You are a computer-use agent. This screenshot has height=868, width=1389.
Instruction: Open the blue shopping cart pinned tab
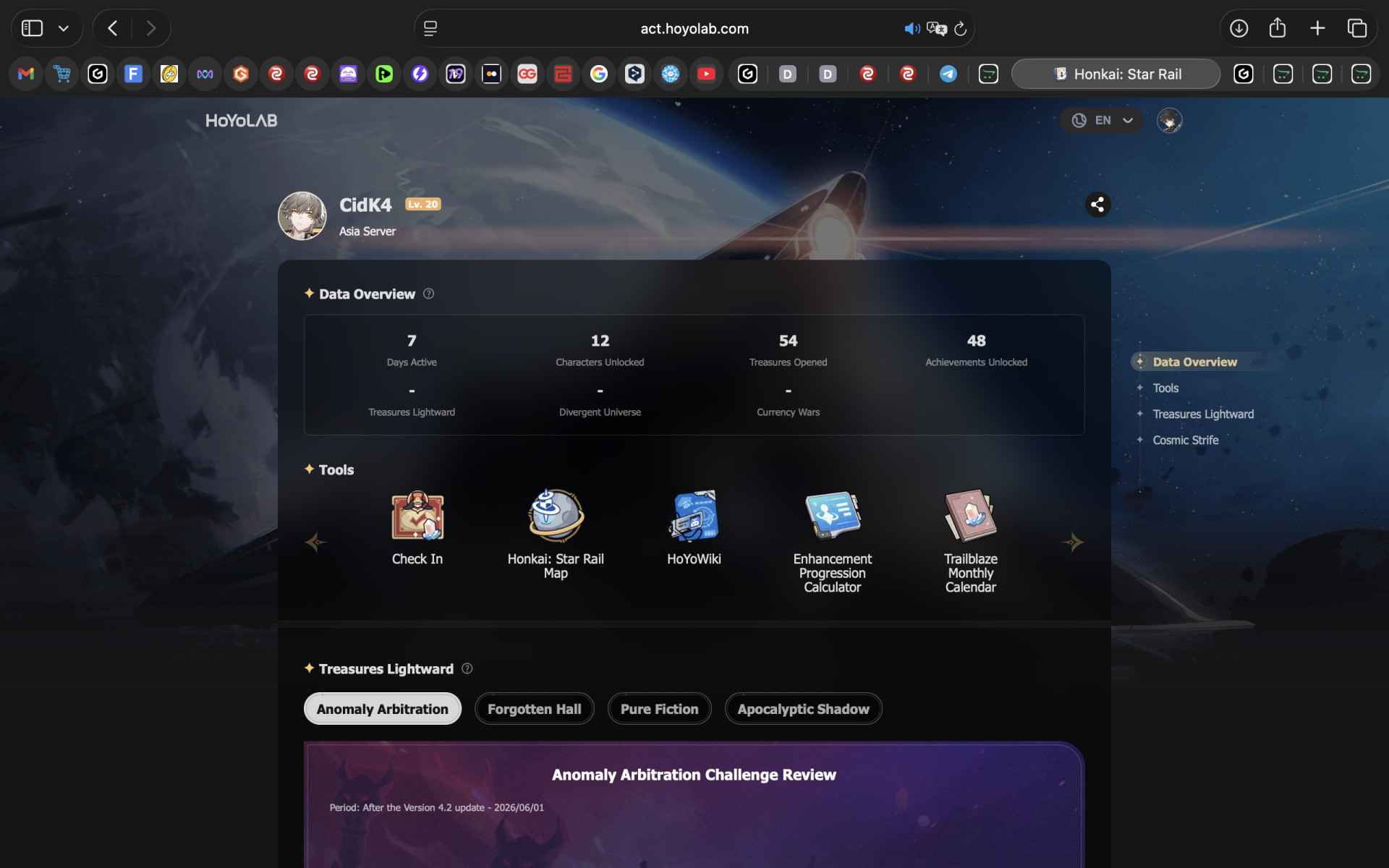(x=62, y=74)
